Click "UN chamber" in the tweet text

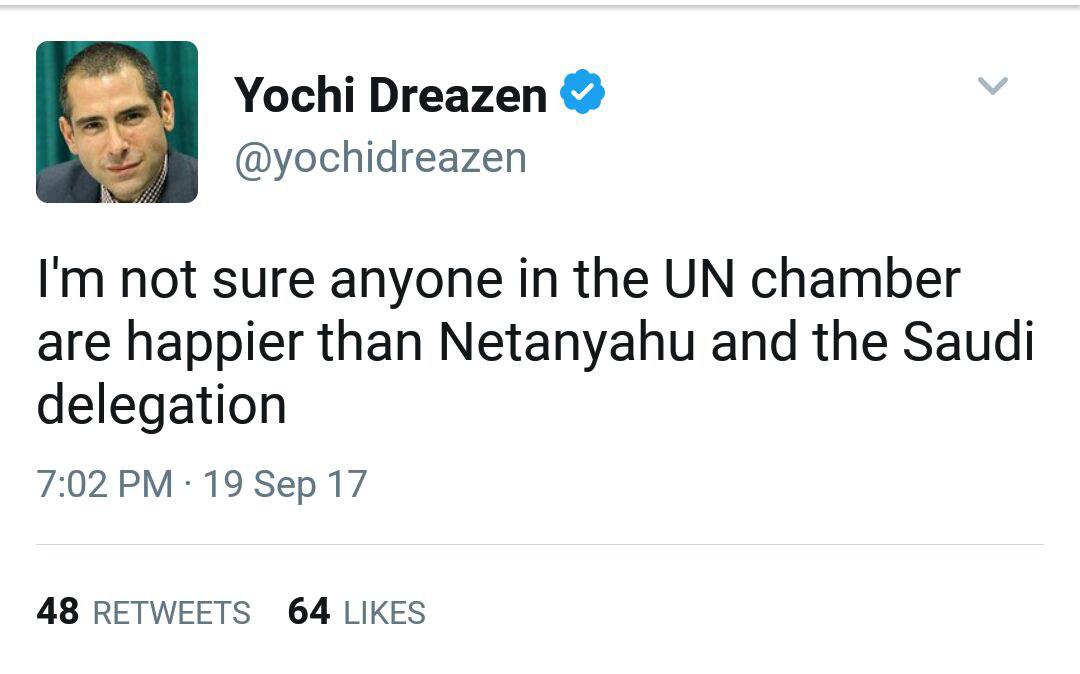pyautogui.click(x=812, y=280)
